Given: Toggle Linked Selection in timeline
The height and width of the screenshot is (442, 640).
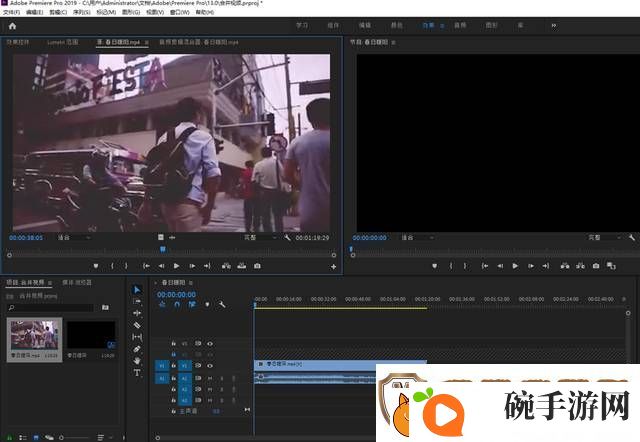Looking at the screenshot, I should click(x=192, y=304).
